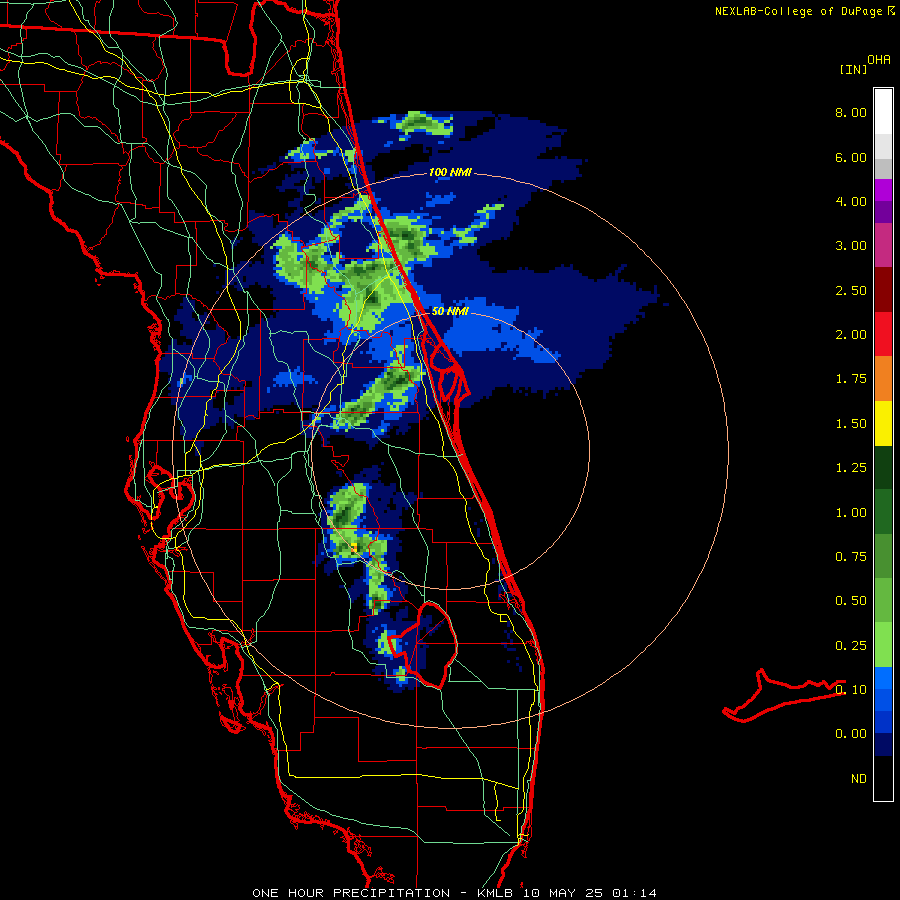Click the [IN] units label

click(x=854, y=69)
